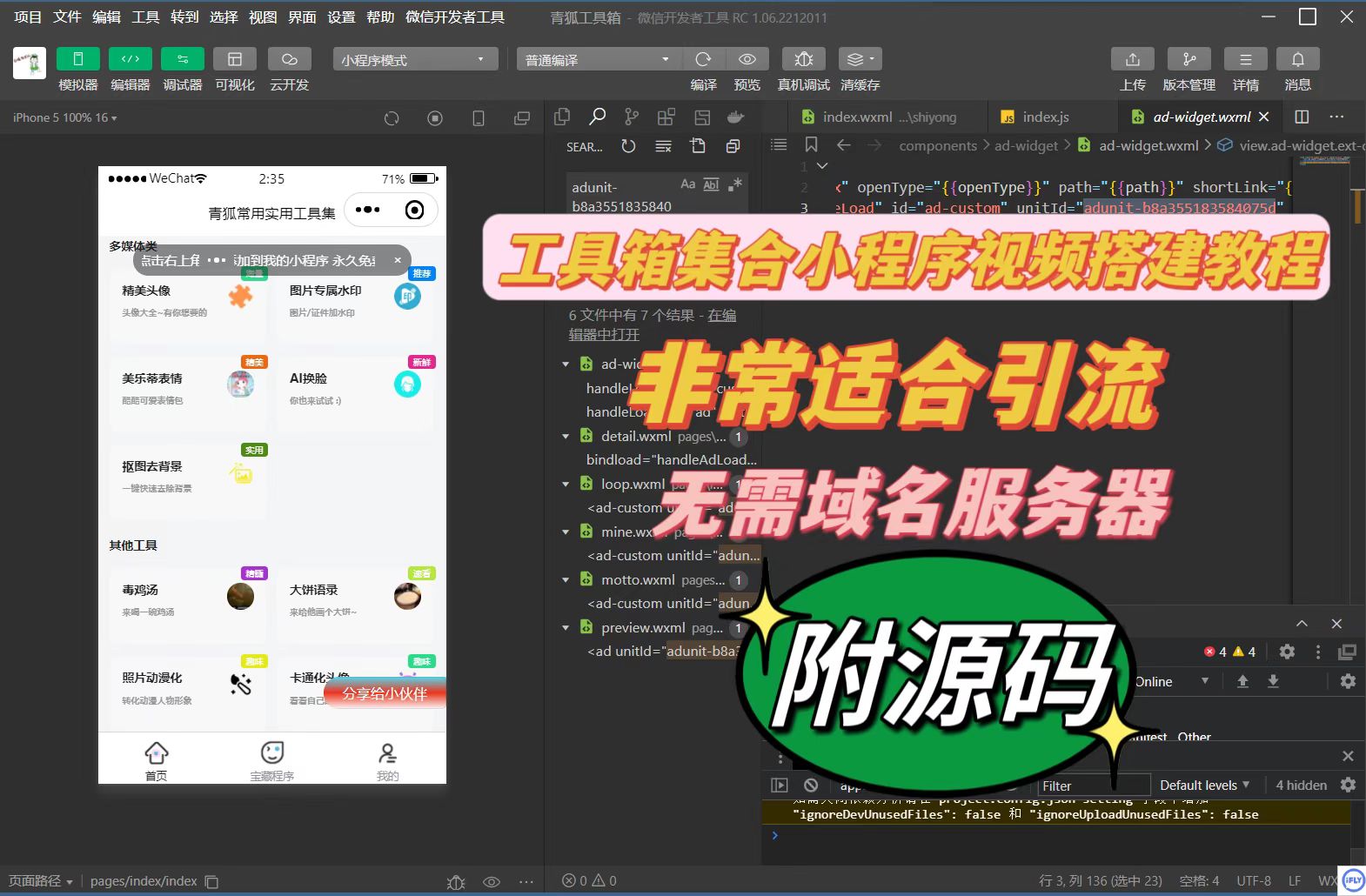This screenshot has height=896, width=1366.
Task: Collapse all search results
Action: pos(733,146)
